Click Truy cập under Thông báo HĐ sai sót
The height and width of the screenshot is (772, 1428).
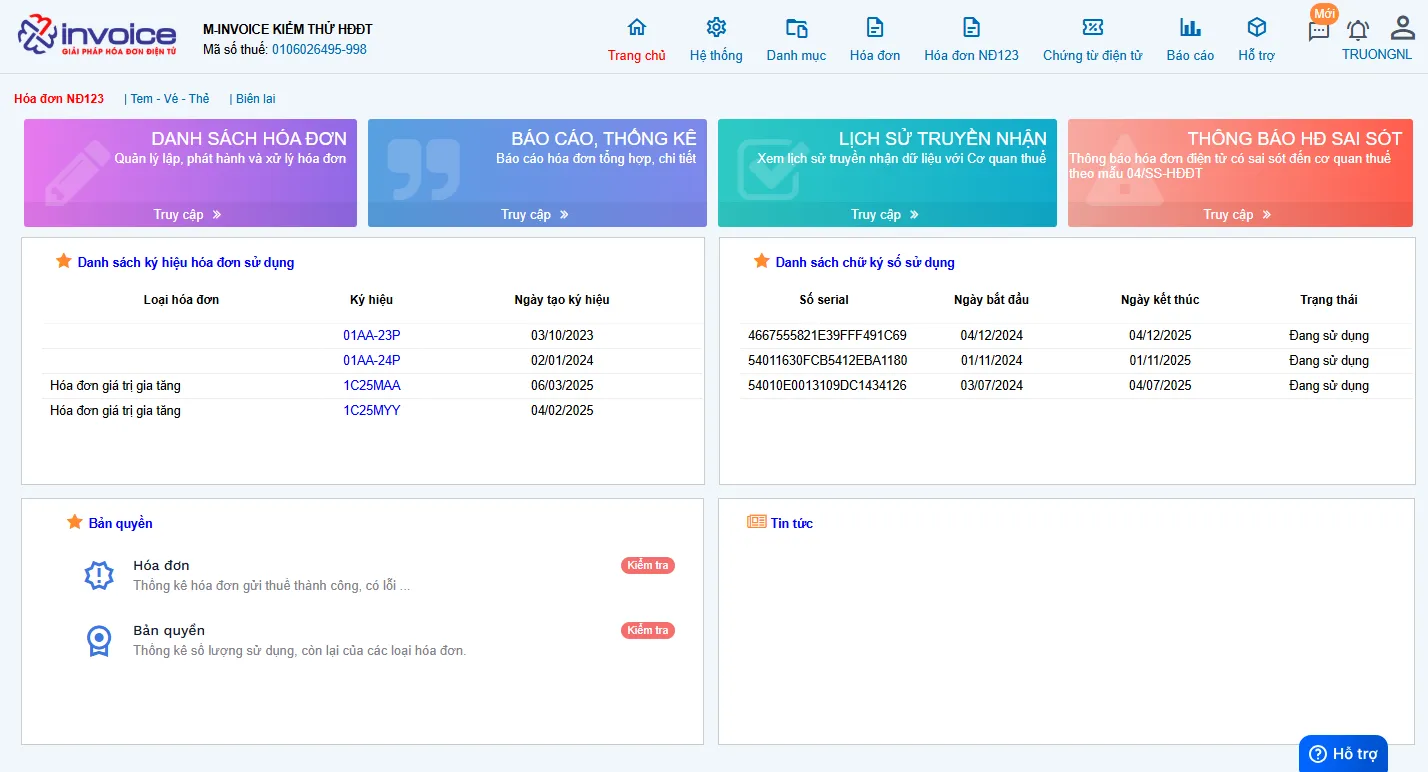(x=1237, y=214)
